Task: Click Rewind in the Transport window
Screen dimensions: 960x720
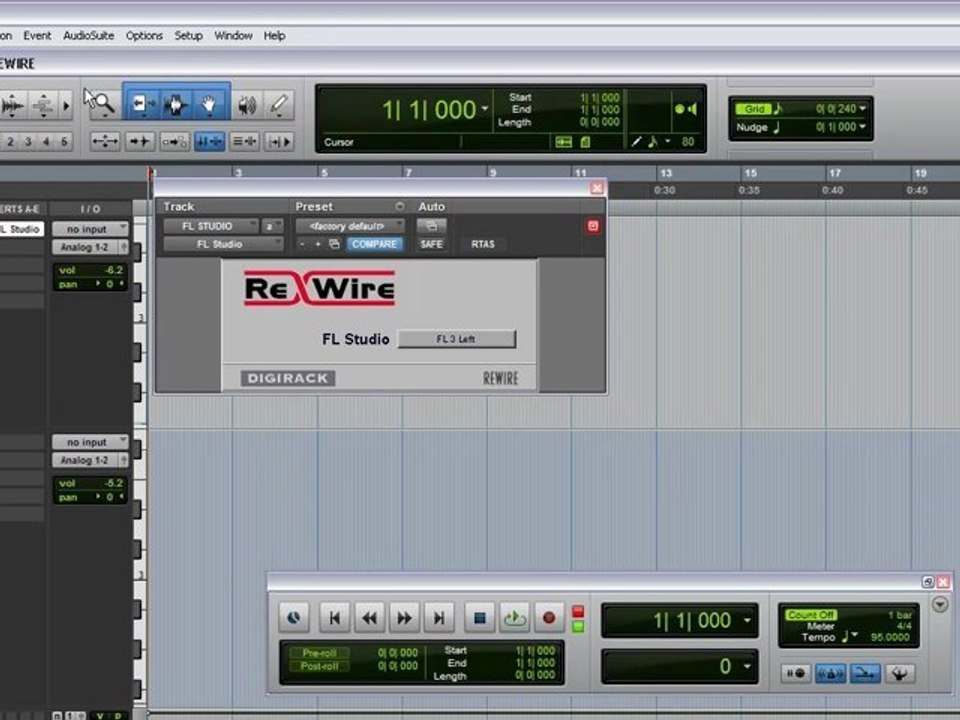Action: coord(369,617)
